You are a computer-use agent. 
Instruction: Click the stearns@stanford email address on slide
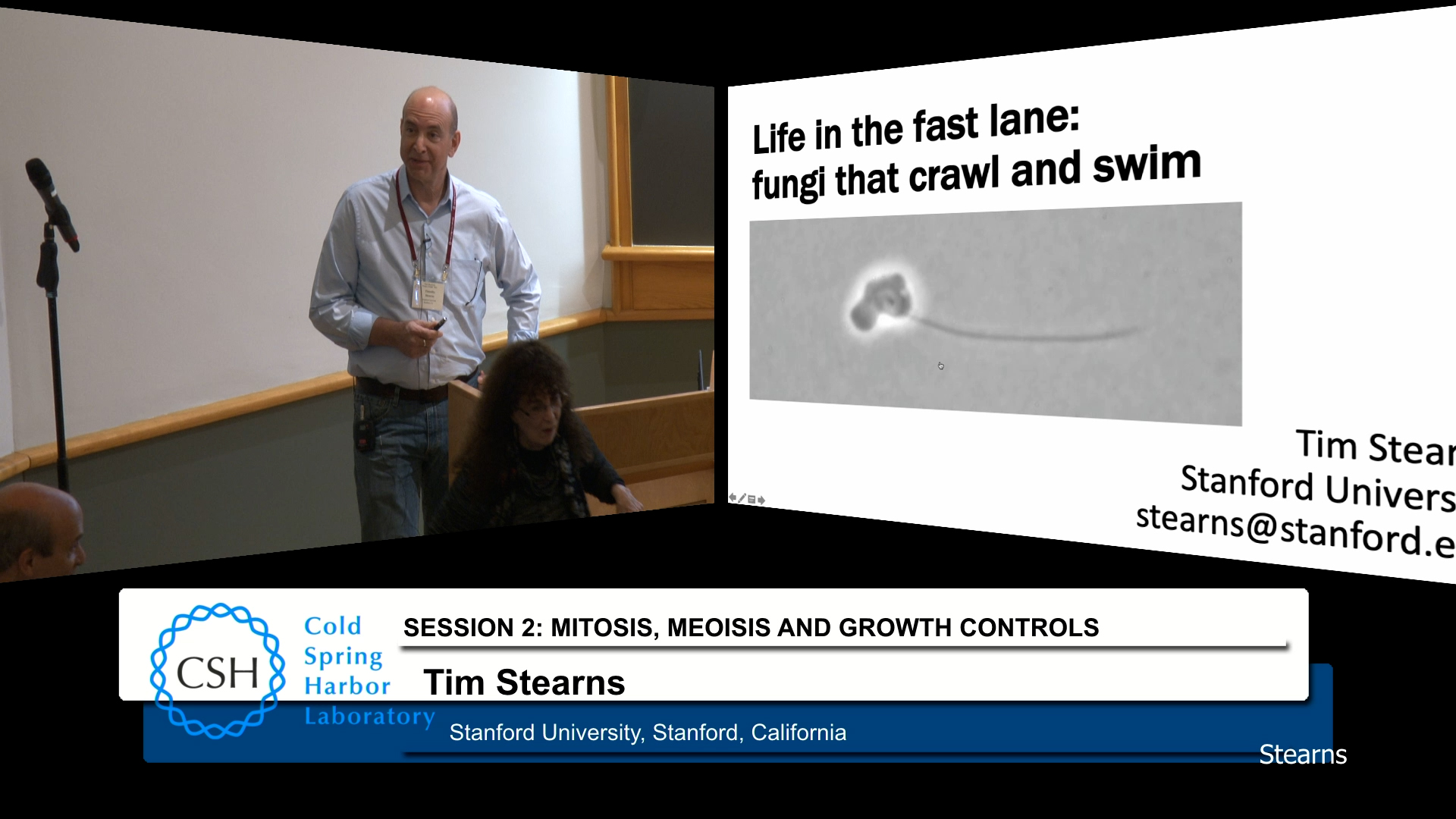[x=1293, y=529]
